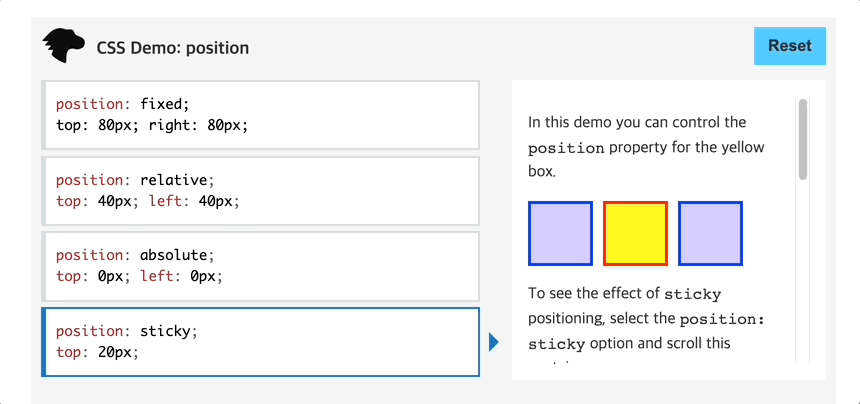Viewport: 860px width, 404px height.
Task: Click the monospace word "position" before "property"
Action: click(567, 148)
